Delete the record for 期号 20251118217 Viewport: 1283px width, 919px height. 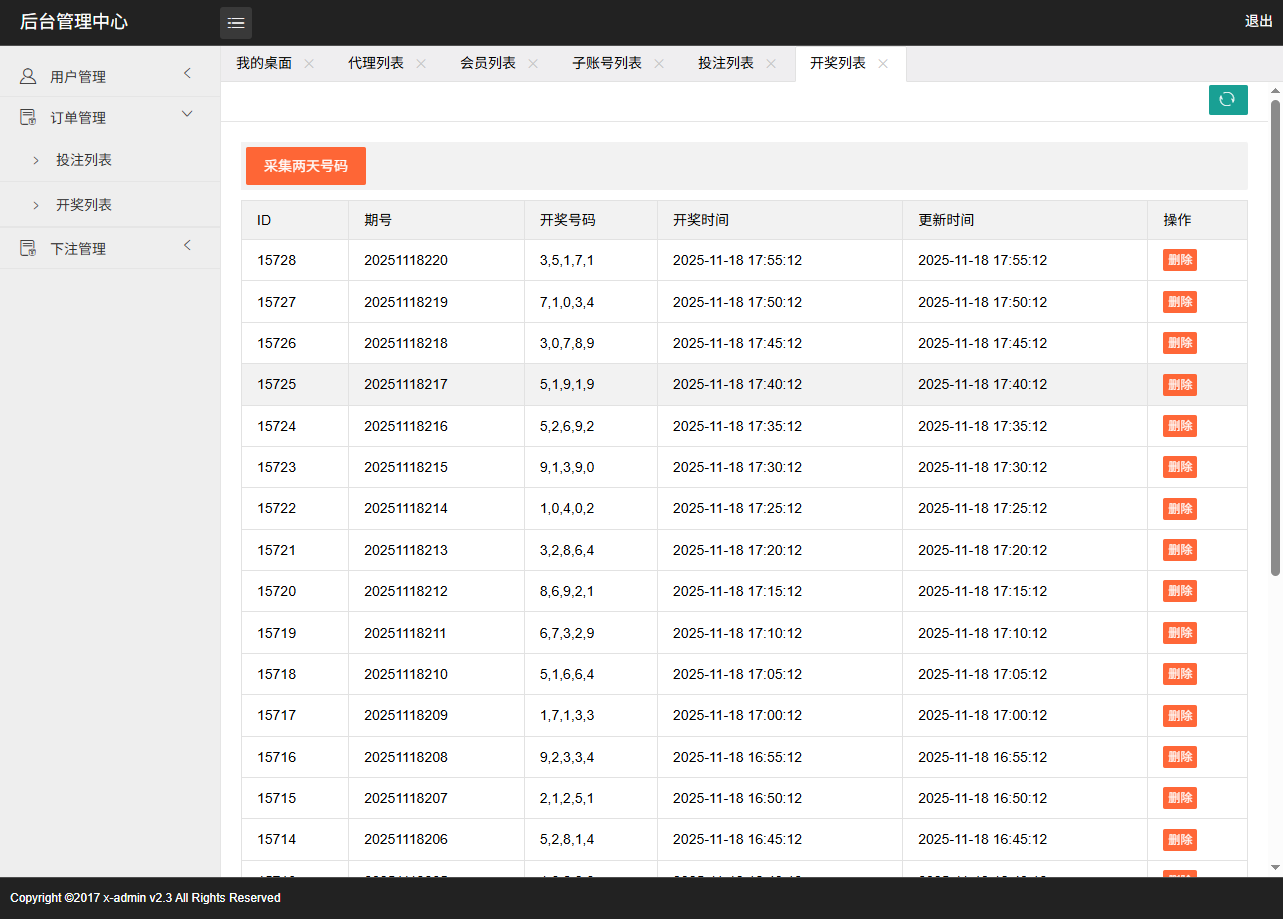coord(1179,384)
